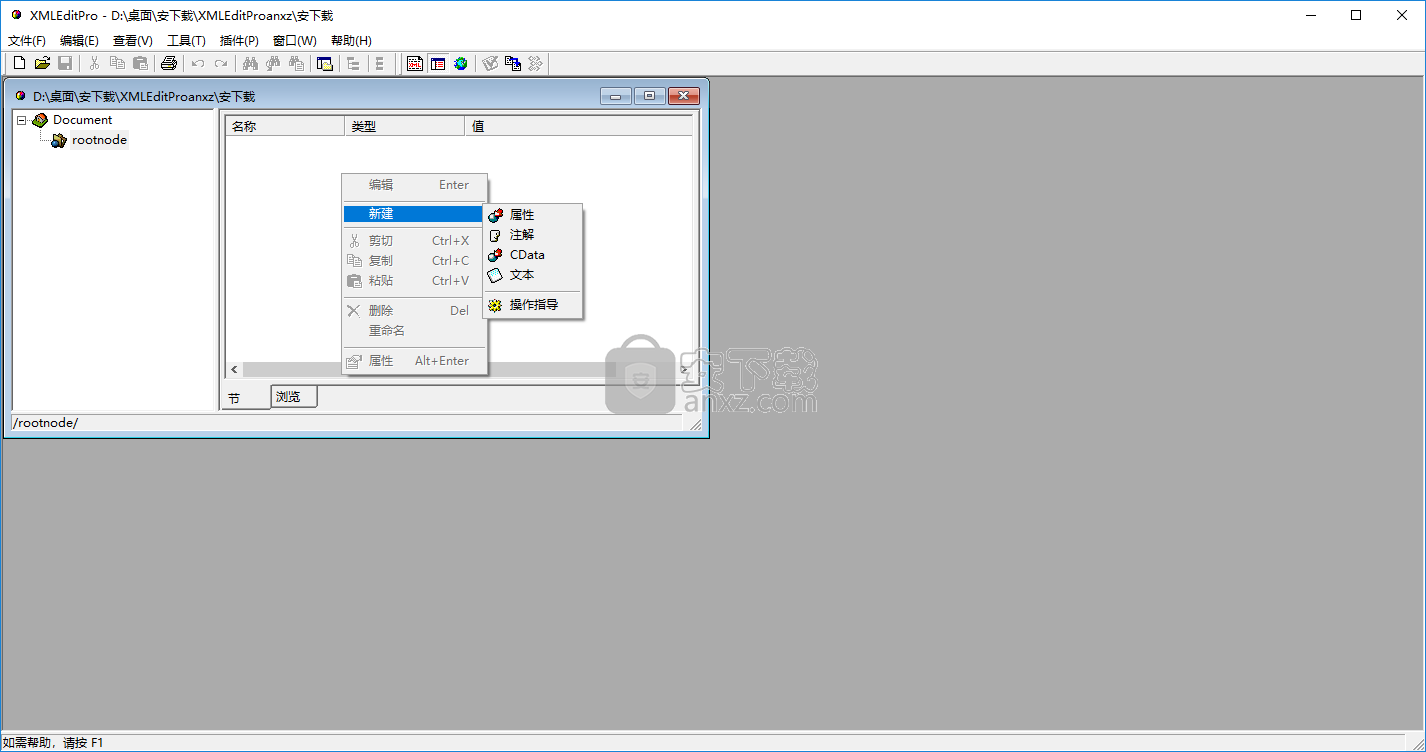Minimize the inner document window
The width and height of the screenshot is (1426, 752).
(616, 96)
